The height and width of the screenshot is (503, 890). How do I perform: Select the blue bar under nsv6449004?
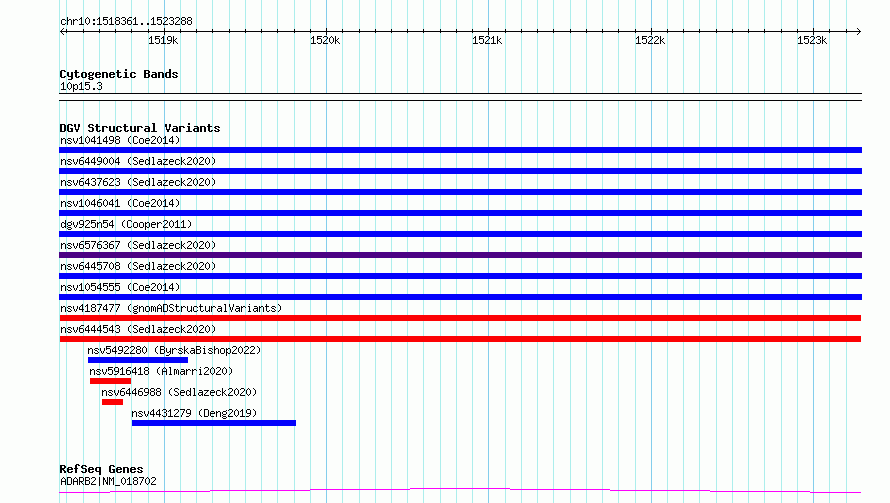coord(460,171)
